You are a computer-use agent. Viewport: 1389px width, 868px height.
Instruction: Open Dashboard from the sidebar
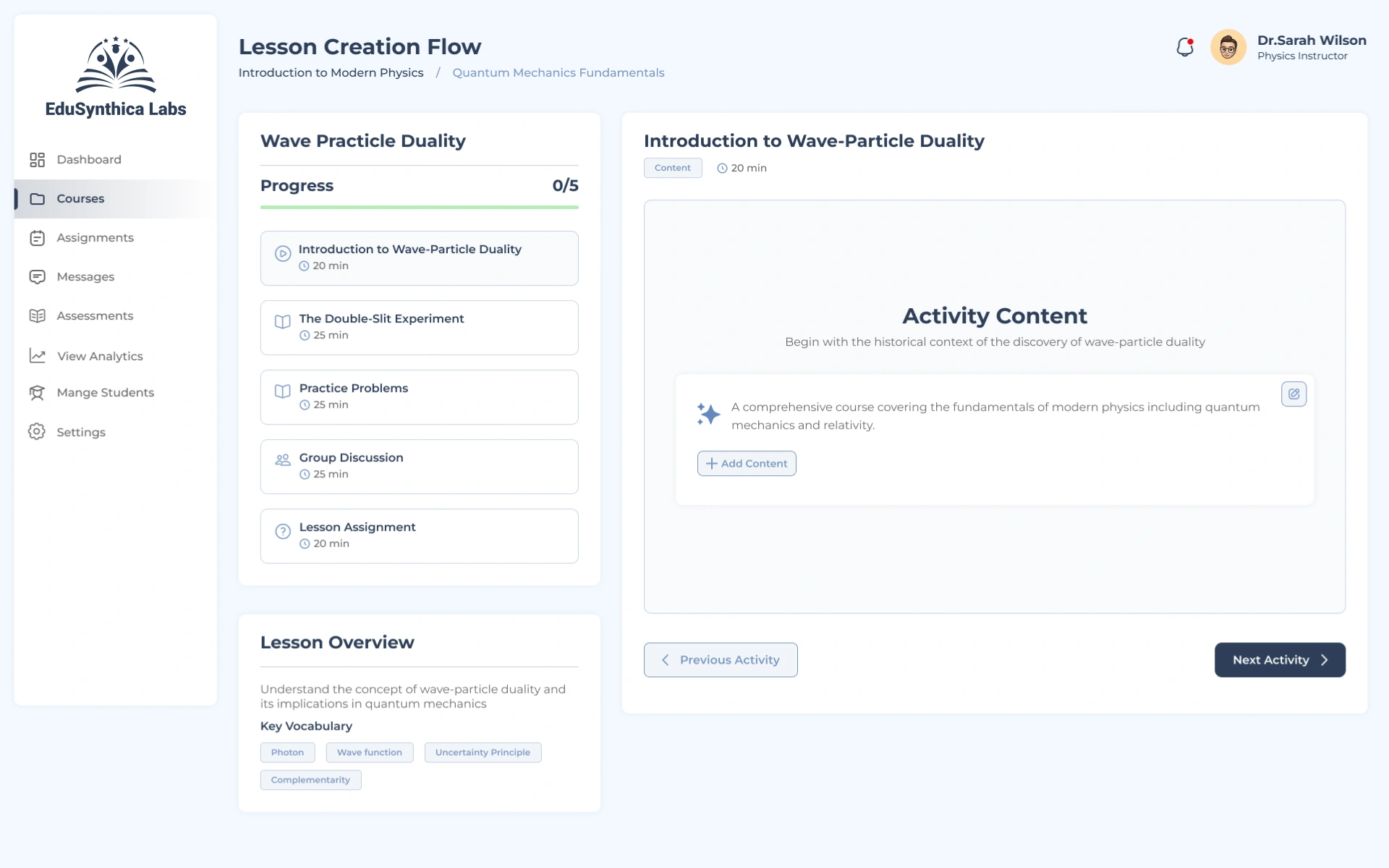tap(88, 160)
